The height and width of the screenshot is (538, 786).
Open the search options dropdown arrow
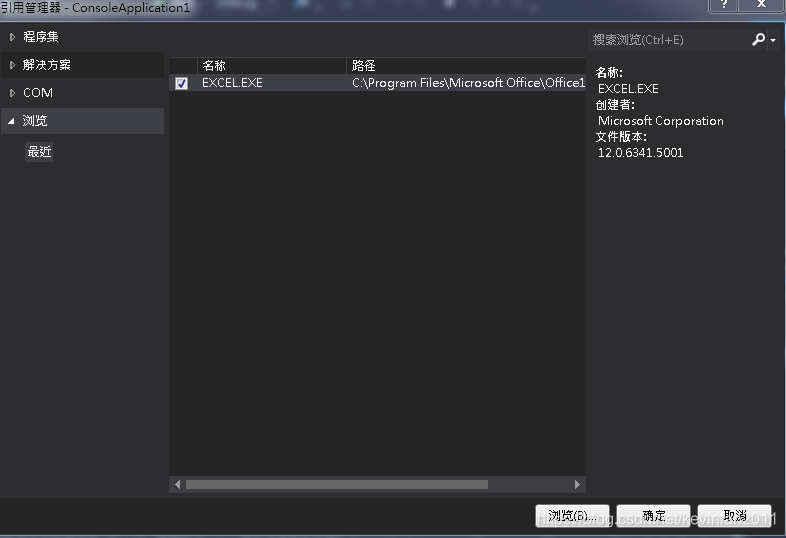(x=773, y=40)
